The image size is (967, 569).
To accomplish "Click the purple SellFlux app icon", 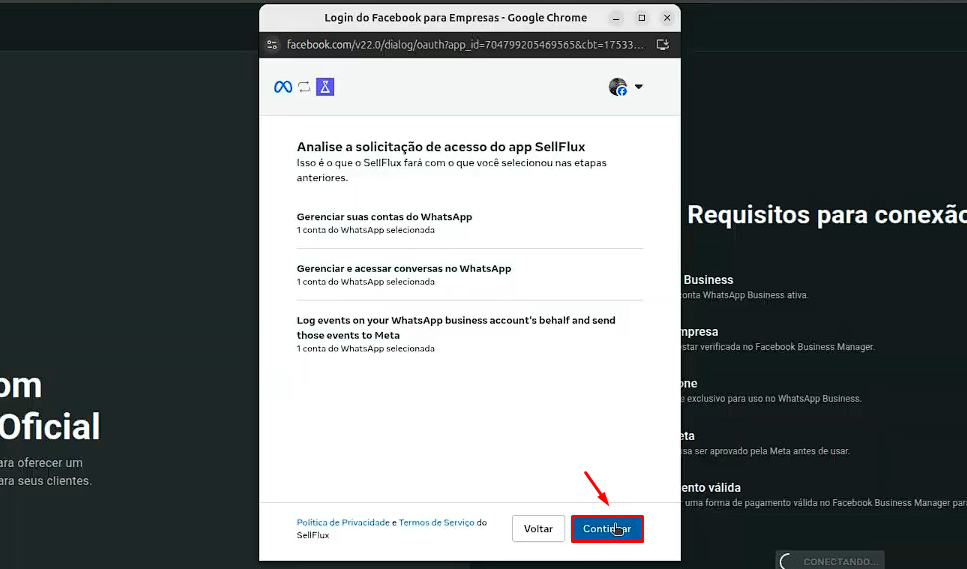I will tap(325, 87).
